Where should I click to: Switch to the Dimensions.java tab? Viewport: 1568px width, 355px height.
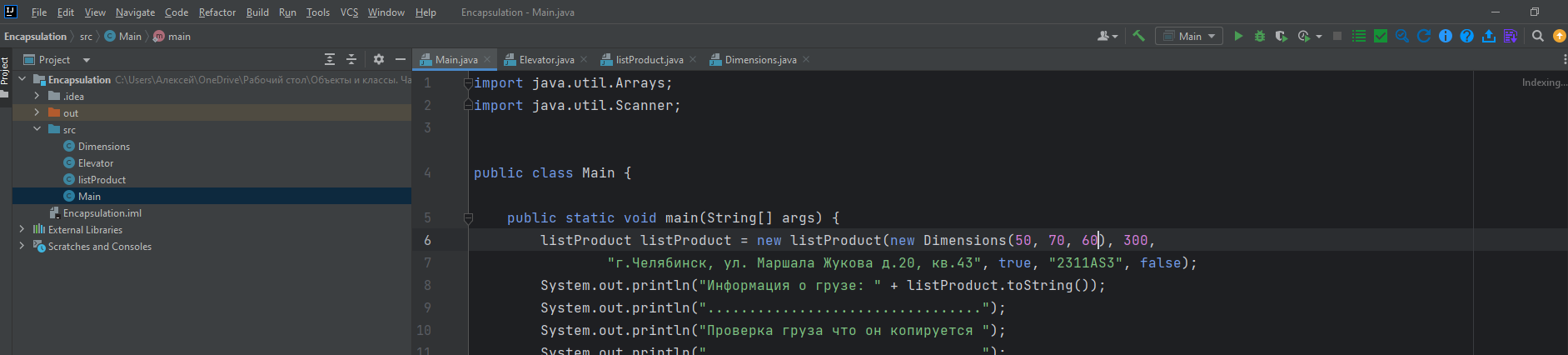pyautogui.click(x=760, y=59)
